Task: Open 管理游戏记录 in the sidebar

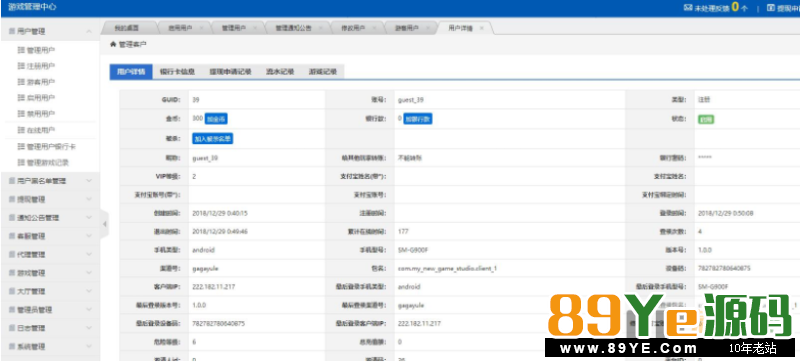Action: 48,163
